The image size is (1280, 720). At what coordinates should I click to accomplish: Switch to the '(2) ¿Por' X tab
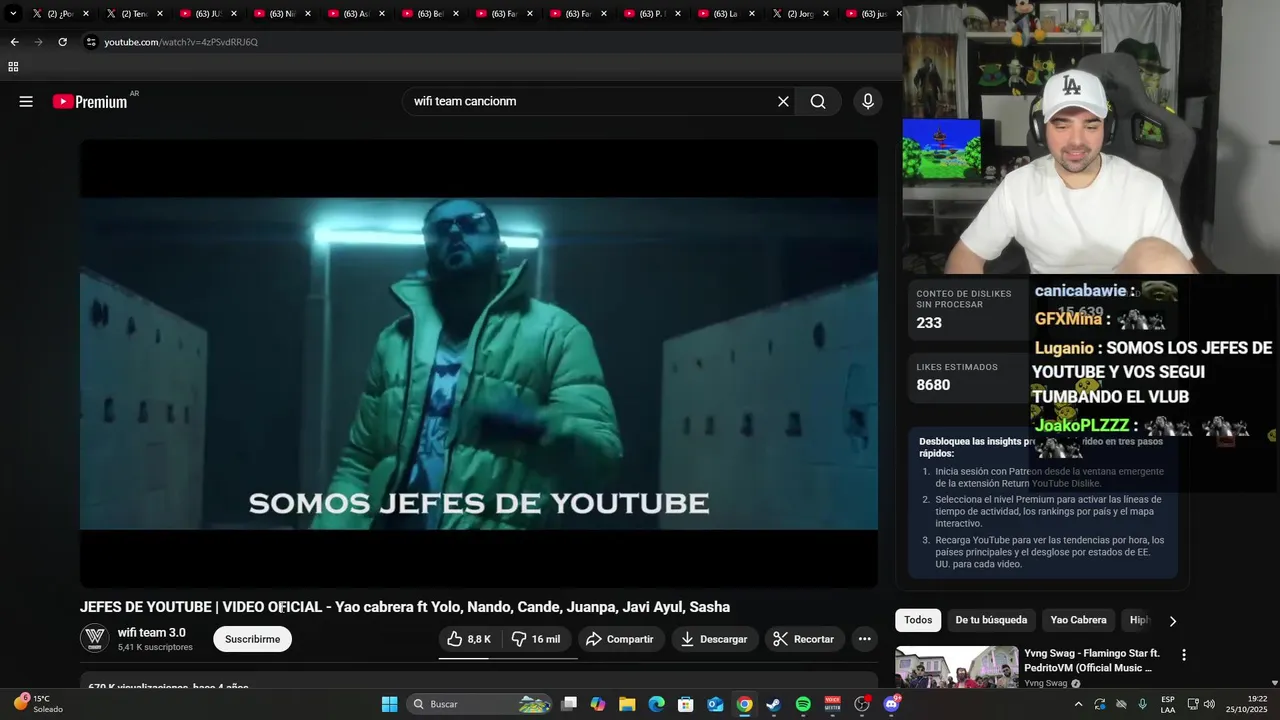[60, 14]
